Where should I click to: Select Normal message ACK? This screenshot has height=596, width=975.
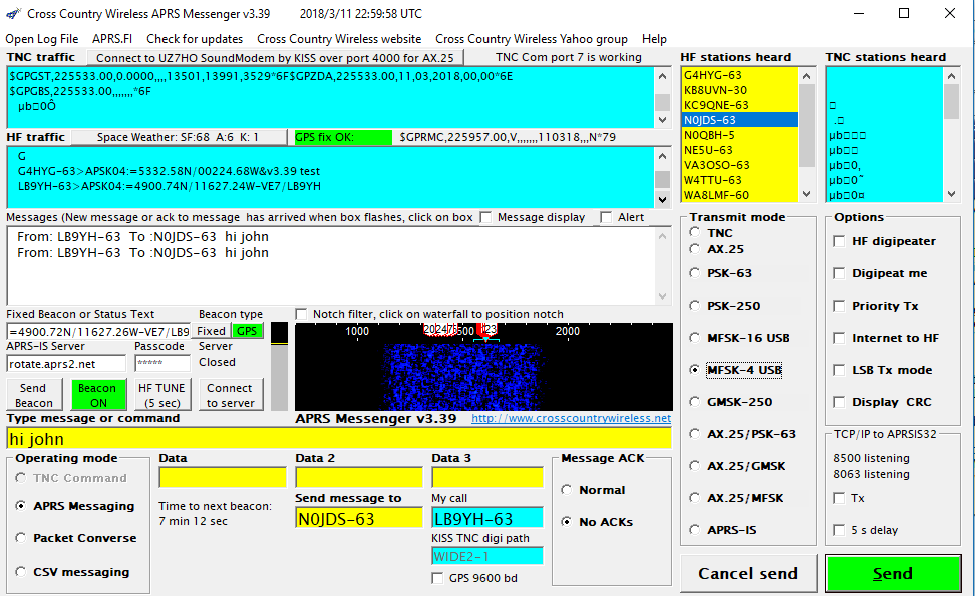coord(566,490)
